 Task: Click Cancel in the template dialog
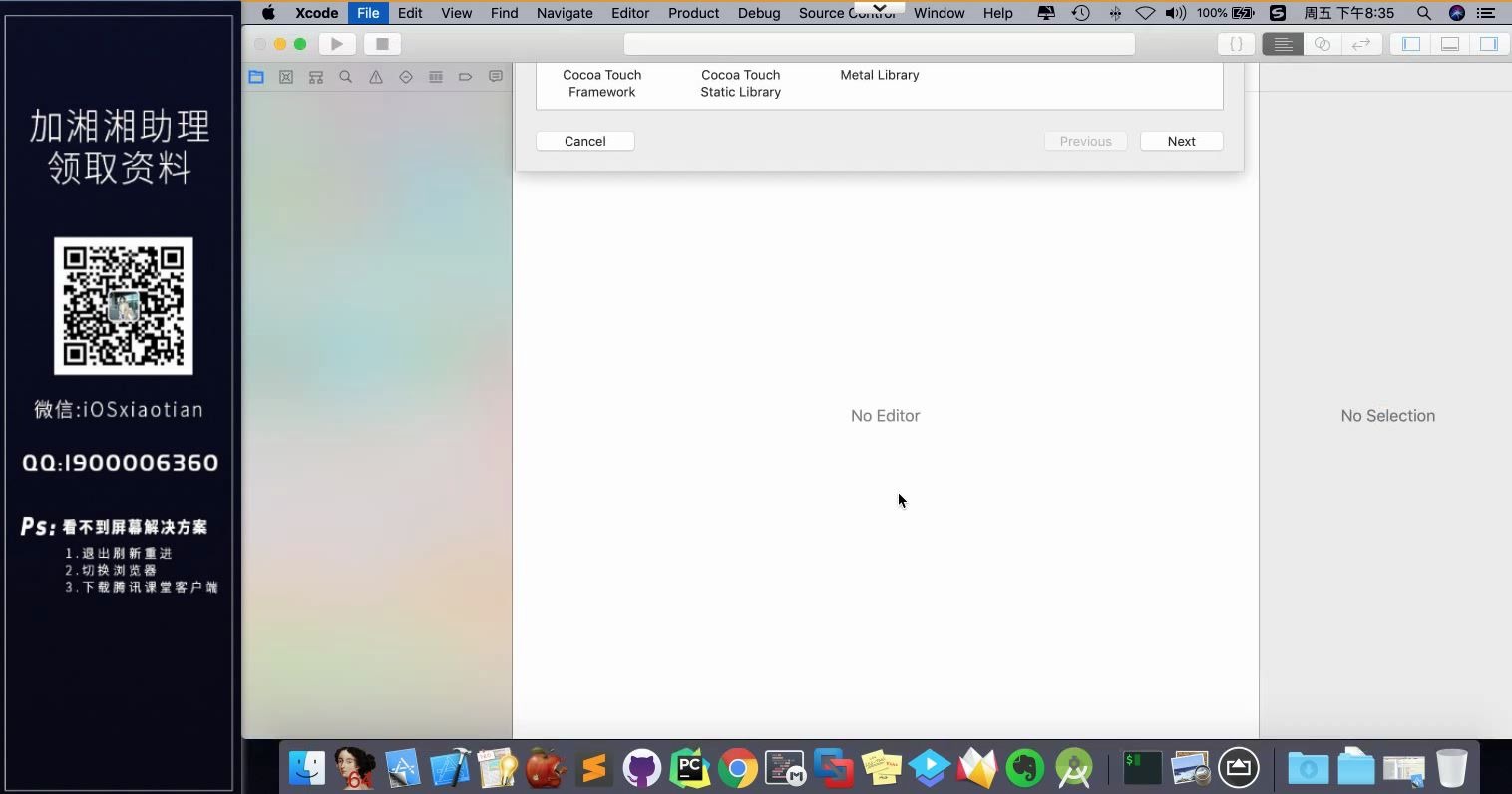coord(585,141)
